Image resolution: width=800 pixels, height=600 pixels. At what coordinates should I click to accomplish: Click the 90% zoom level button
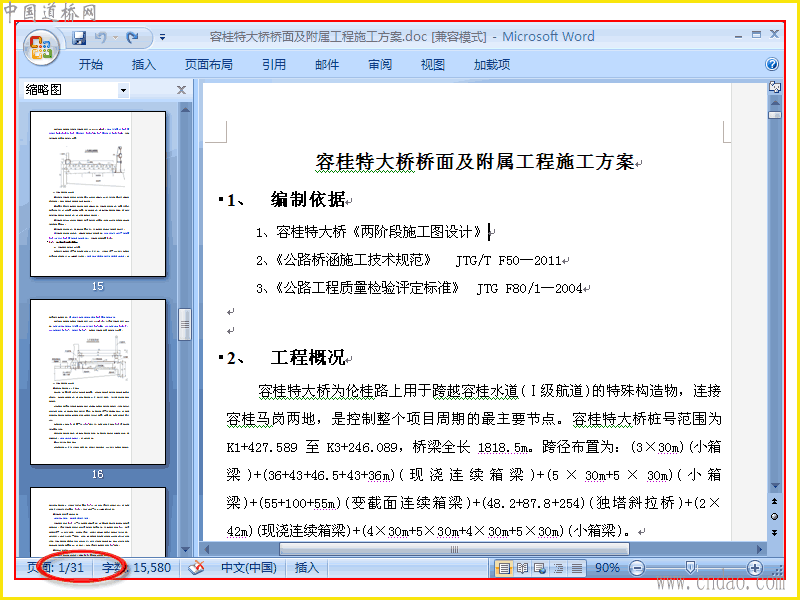pyautogui.click(x=607, y=568)
